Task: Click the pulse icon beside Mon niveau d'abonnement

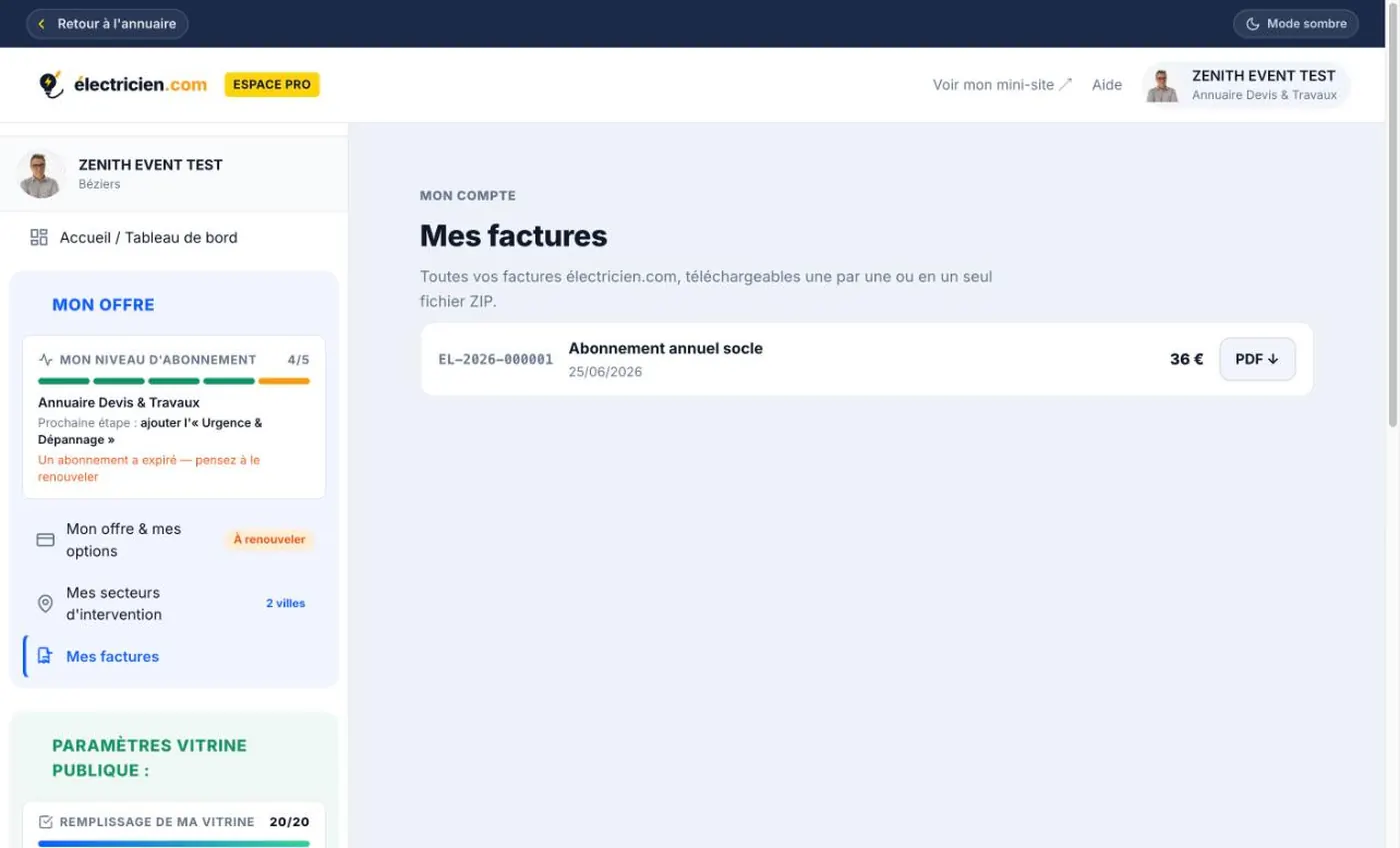Action: pyautogui.click(x=46, y=359)
